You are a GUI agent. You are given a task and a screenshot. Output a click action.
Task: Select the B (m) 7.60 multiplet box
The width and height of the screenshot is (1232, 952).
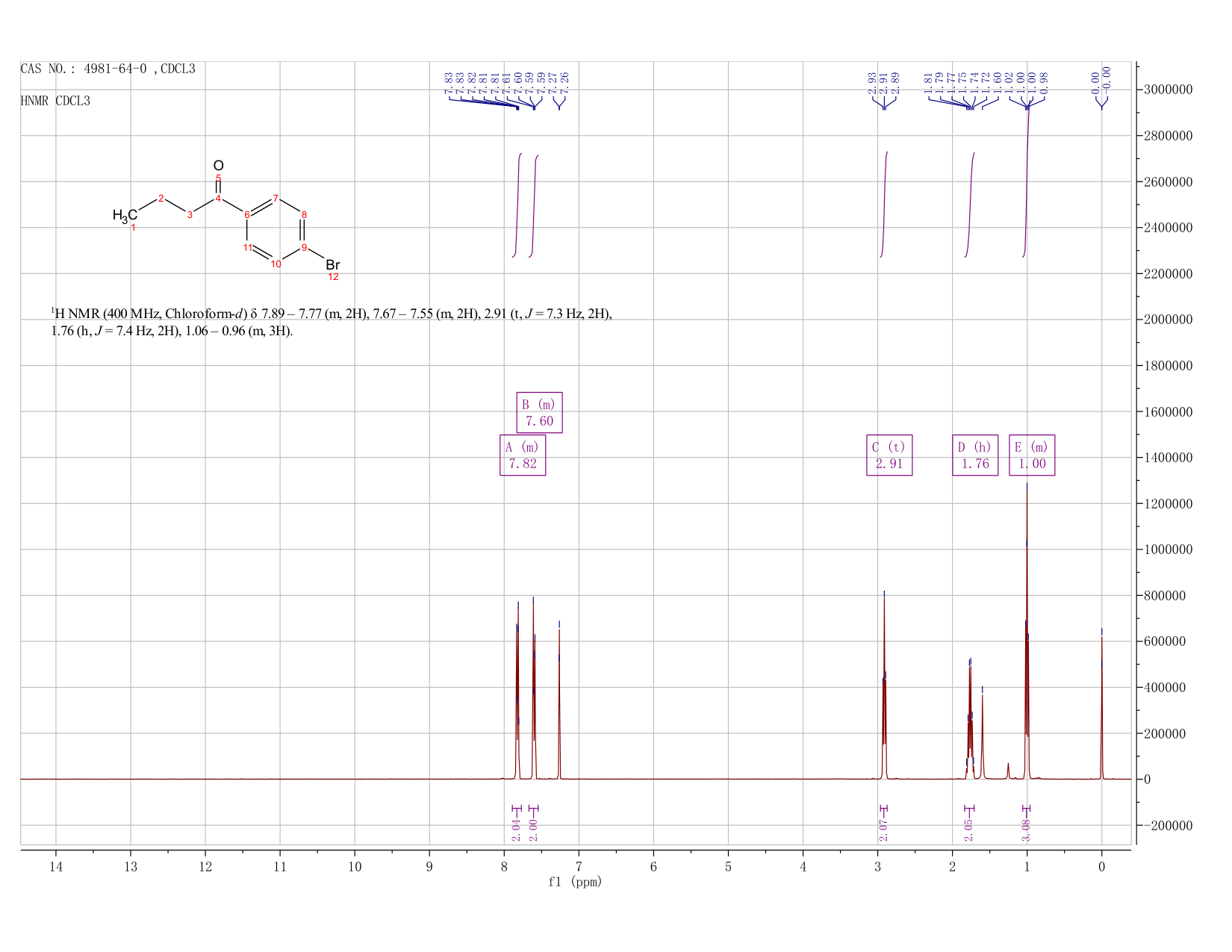click(x=539, y=412)
